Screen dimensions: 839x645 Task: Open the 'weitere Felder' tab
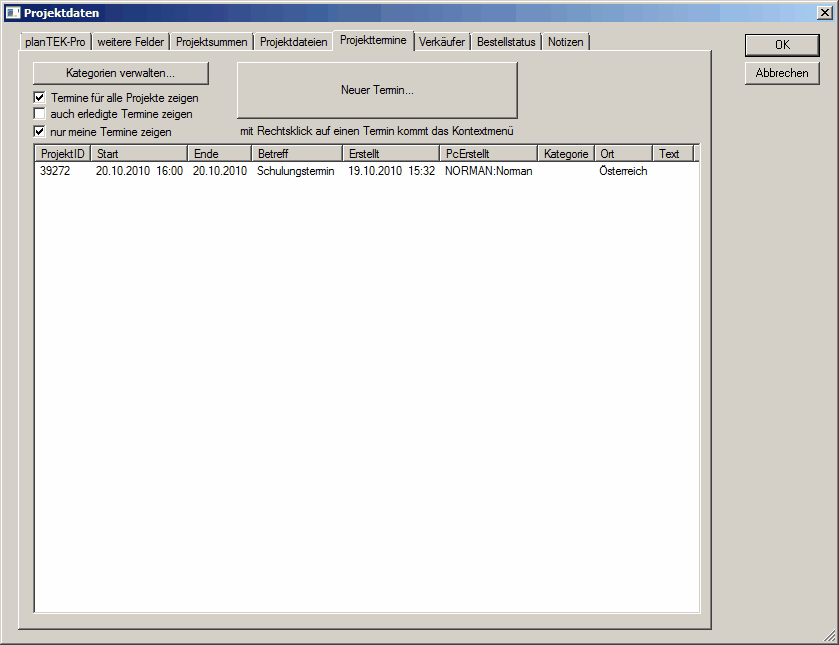pos(131,42)
